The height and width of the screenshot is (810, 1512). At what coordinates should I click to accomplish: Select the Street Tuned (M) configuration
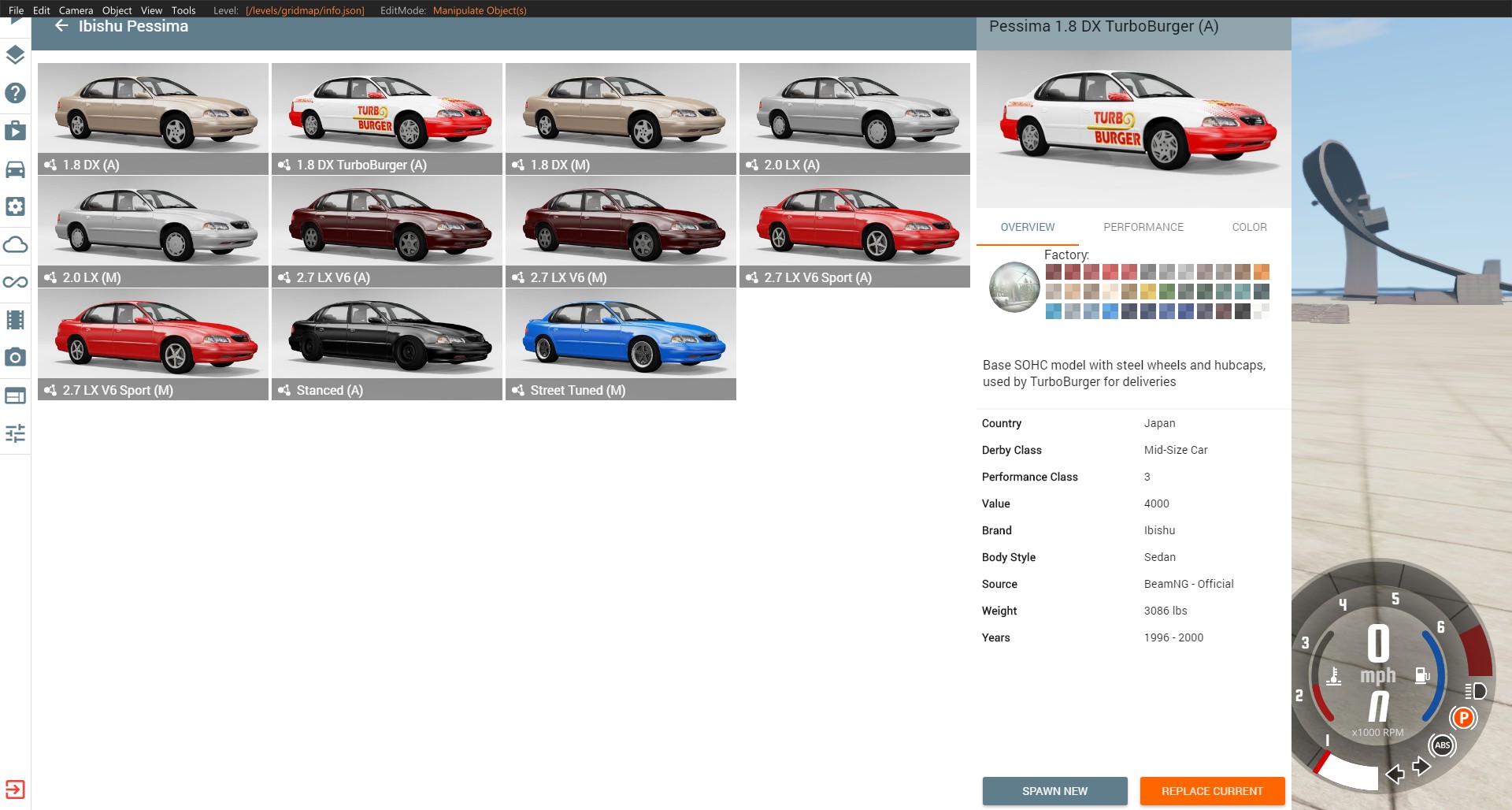(621, 344)
